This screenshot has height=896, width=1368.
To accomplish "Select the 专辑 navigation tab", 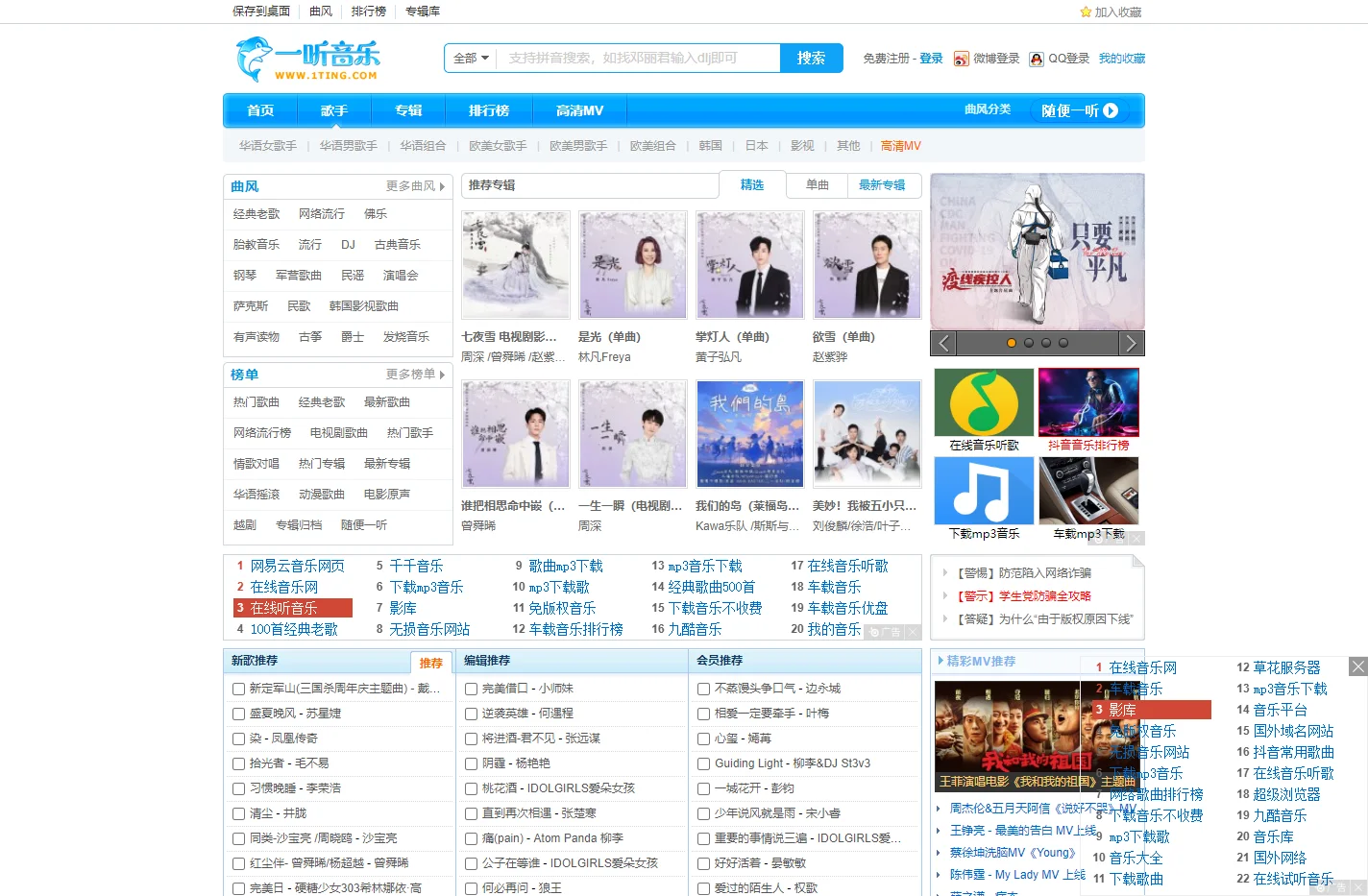I will pos(408,110).
